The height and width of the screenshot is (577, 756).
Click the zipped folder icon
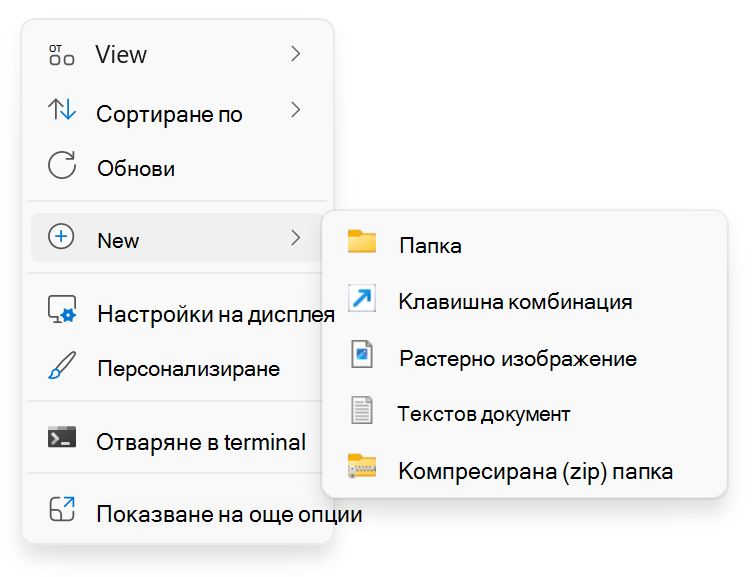tap(362, 466)
